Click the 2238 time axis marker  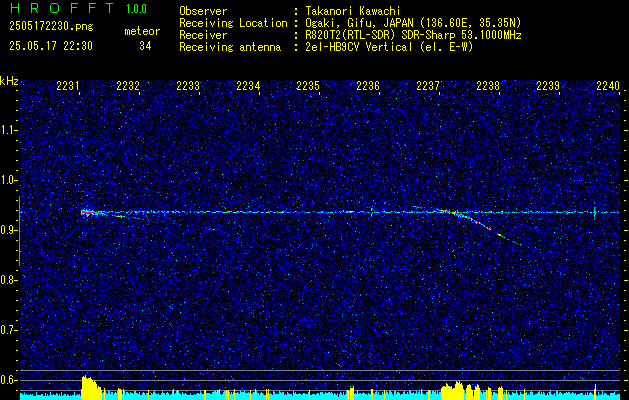coord(488,85)
